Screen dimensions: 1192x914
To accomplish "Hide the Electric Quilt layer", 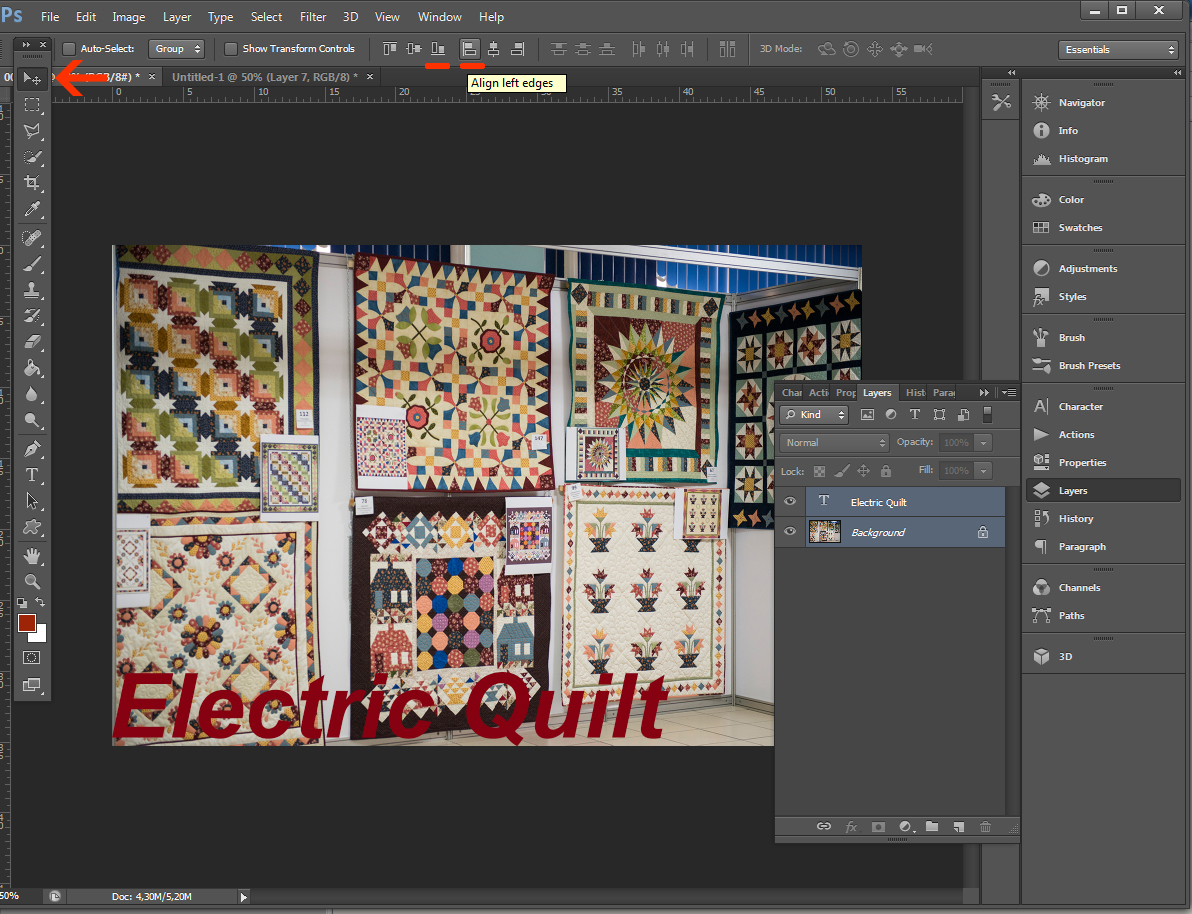I will pos(790,501).
